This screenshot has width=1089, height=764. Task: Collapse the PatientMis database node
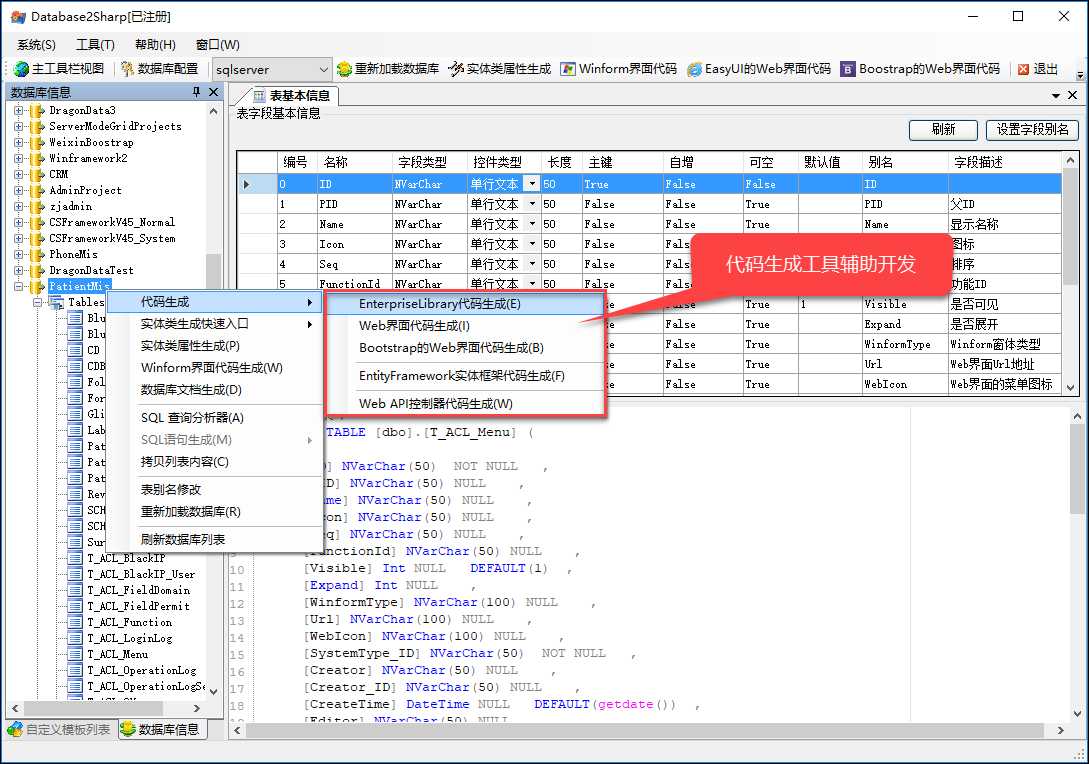19,286
